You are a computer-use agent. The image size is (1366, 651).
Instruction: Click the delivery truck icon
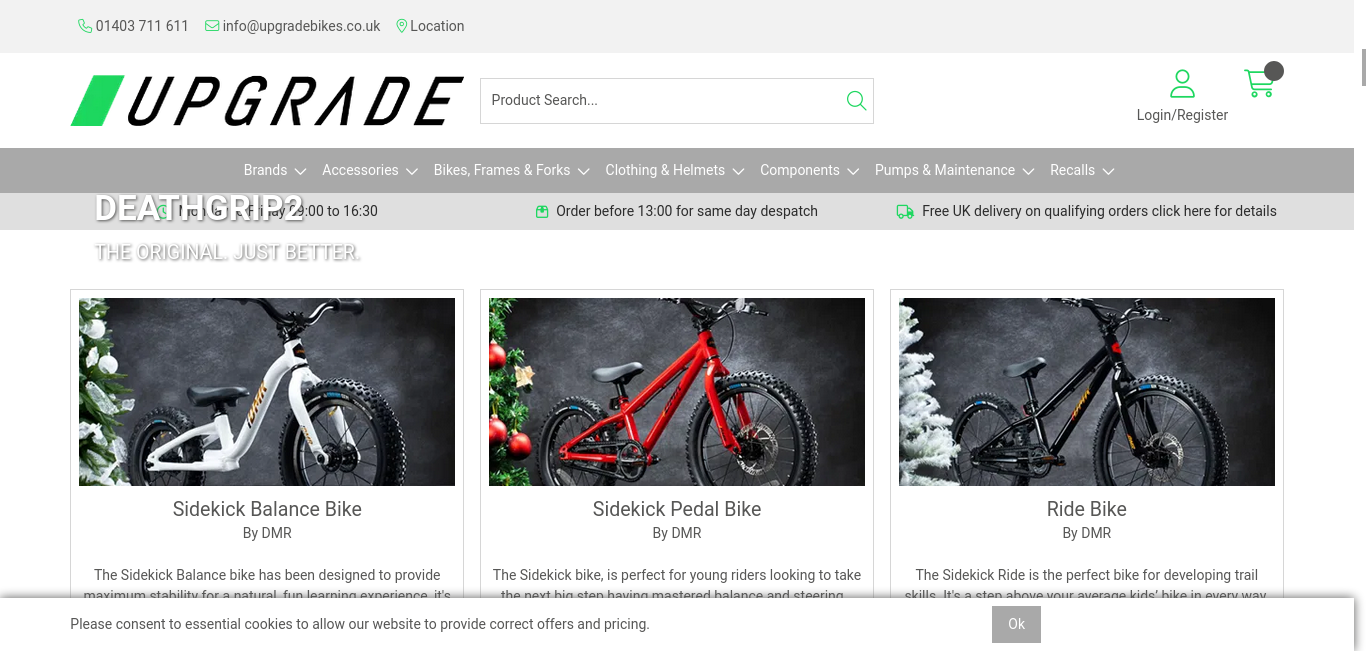click(905, 211)
